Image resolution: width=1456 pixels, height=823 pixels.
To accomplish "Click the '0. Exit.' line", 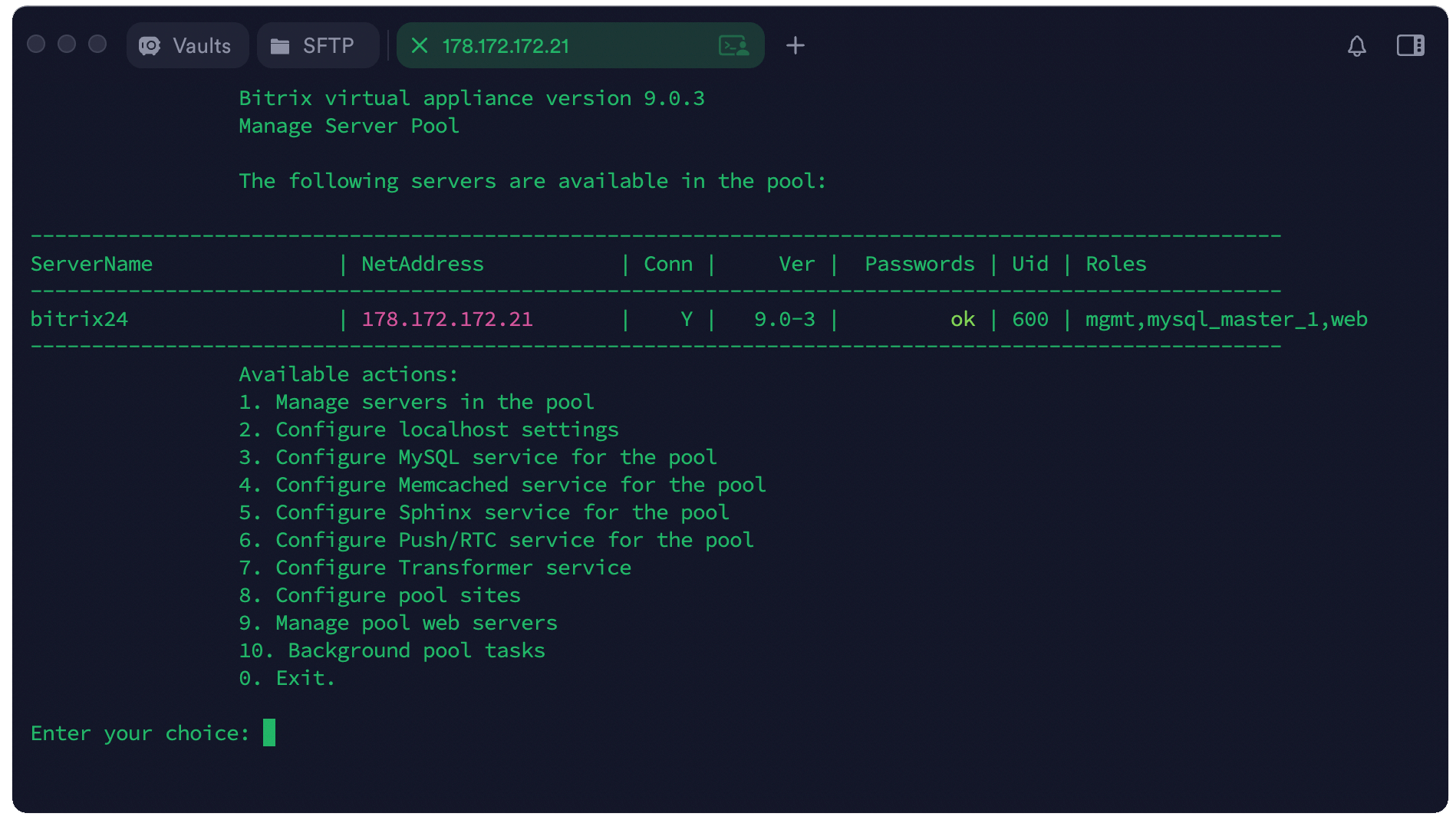I will (x=305, y=678).
